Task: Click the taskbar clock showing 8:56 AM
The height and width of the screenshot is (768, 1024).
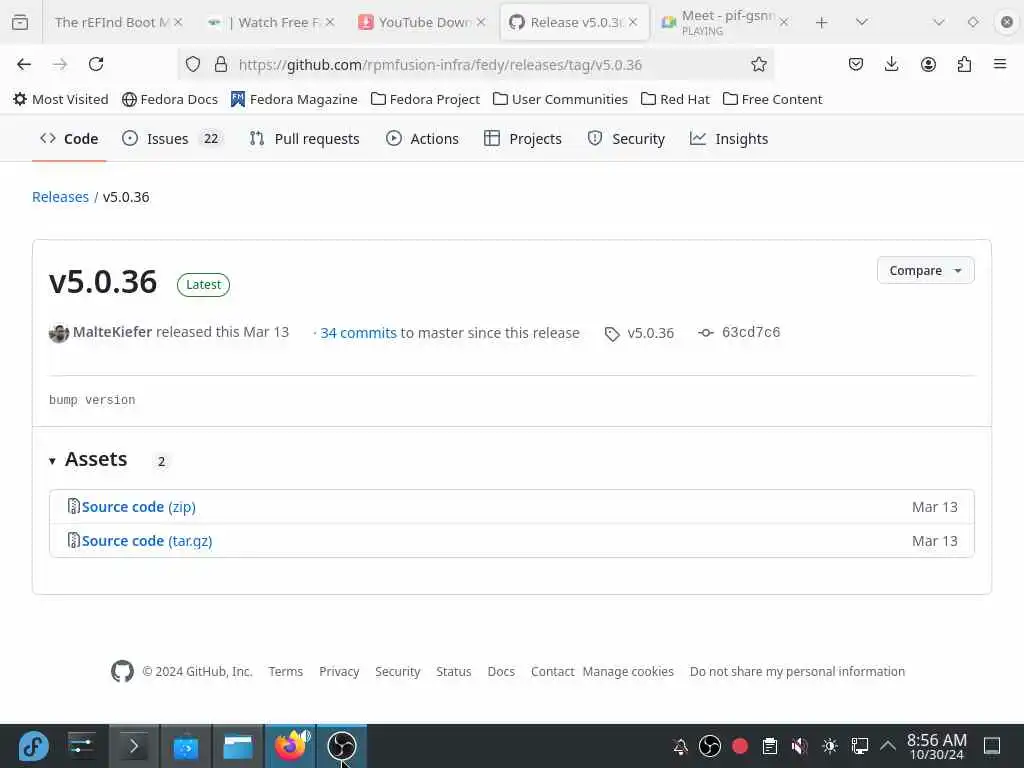Action: coord(936,746)
